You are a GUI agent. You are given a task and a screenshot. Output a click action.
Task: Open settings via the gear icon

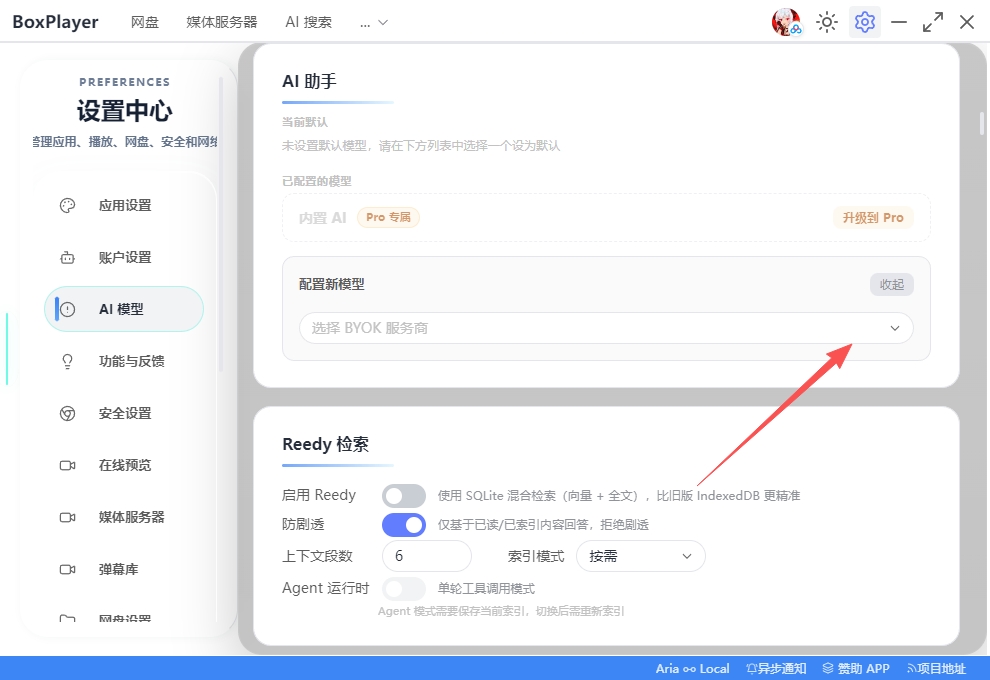[x=864, y=22]
